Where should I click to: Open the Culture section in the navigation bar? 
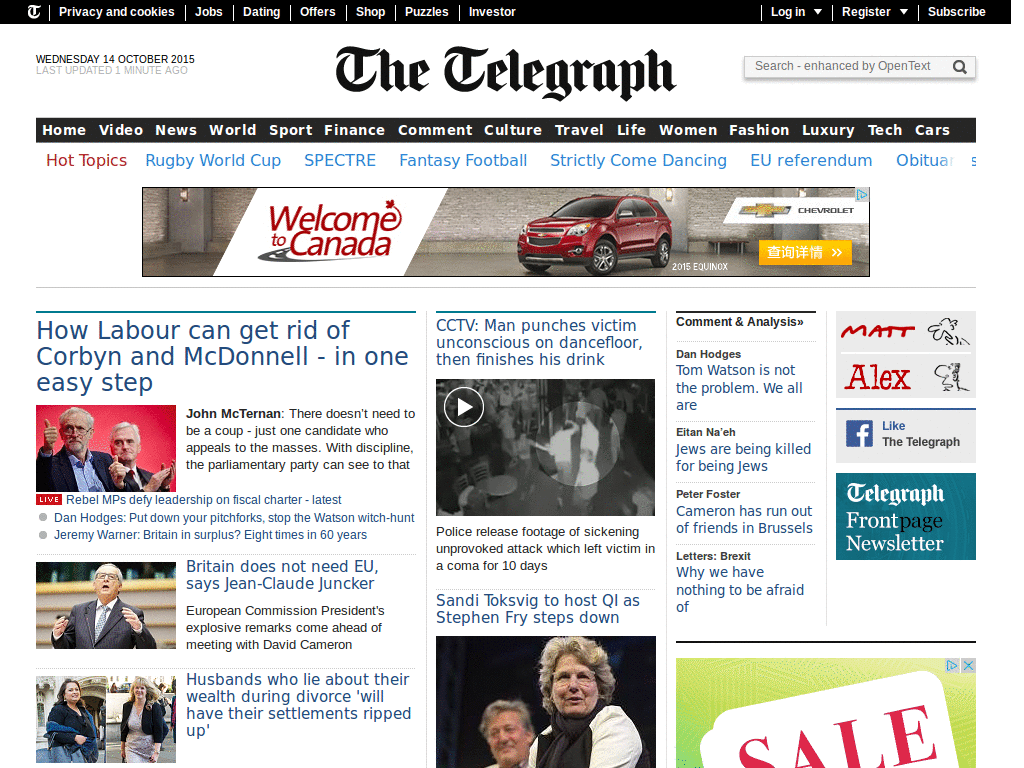513,130
